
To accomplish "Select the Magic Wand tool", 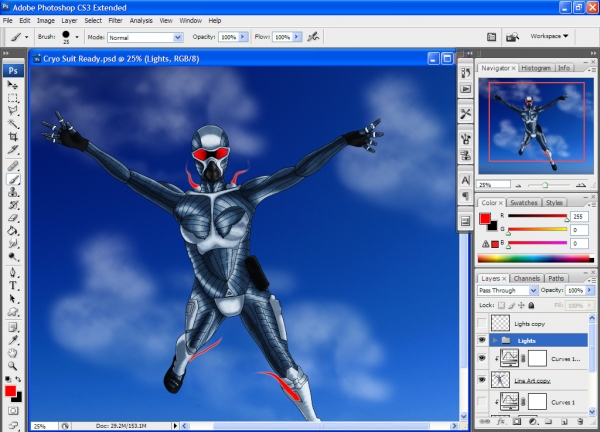I will pyautogui.click(x=13, y=124).
